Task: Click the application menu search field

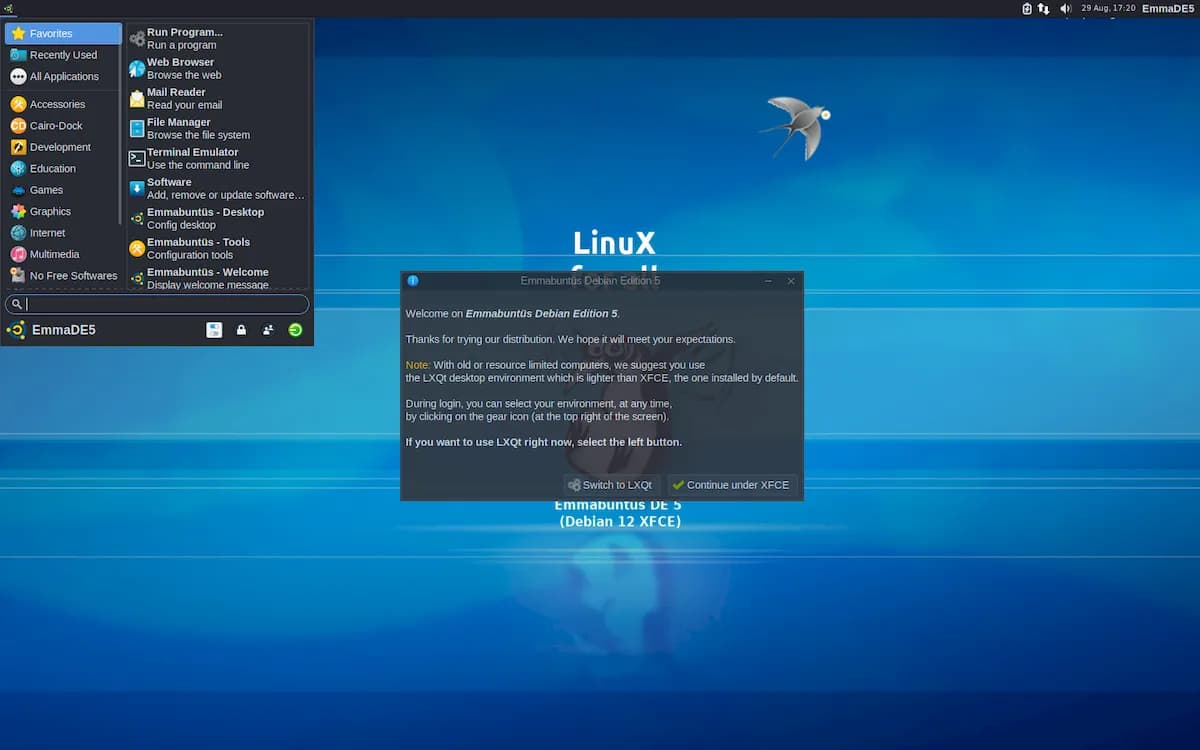Action: point(160,304)
